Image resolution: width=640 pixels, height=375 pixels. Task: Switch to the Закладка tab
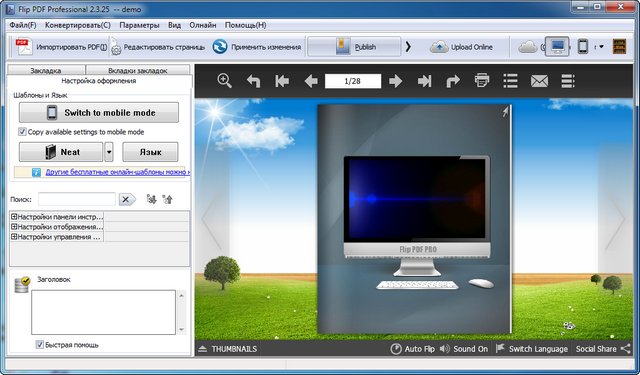tap(46, 70)
